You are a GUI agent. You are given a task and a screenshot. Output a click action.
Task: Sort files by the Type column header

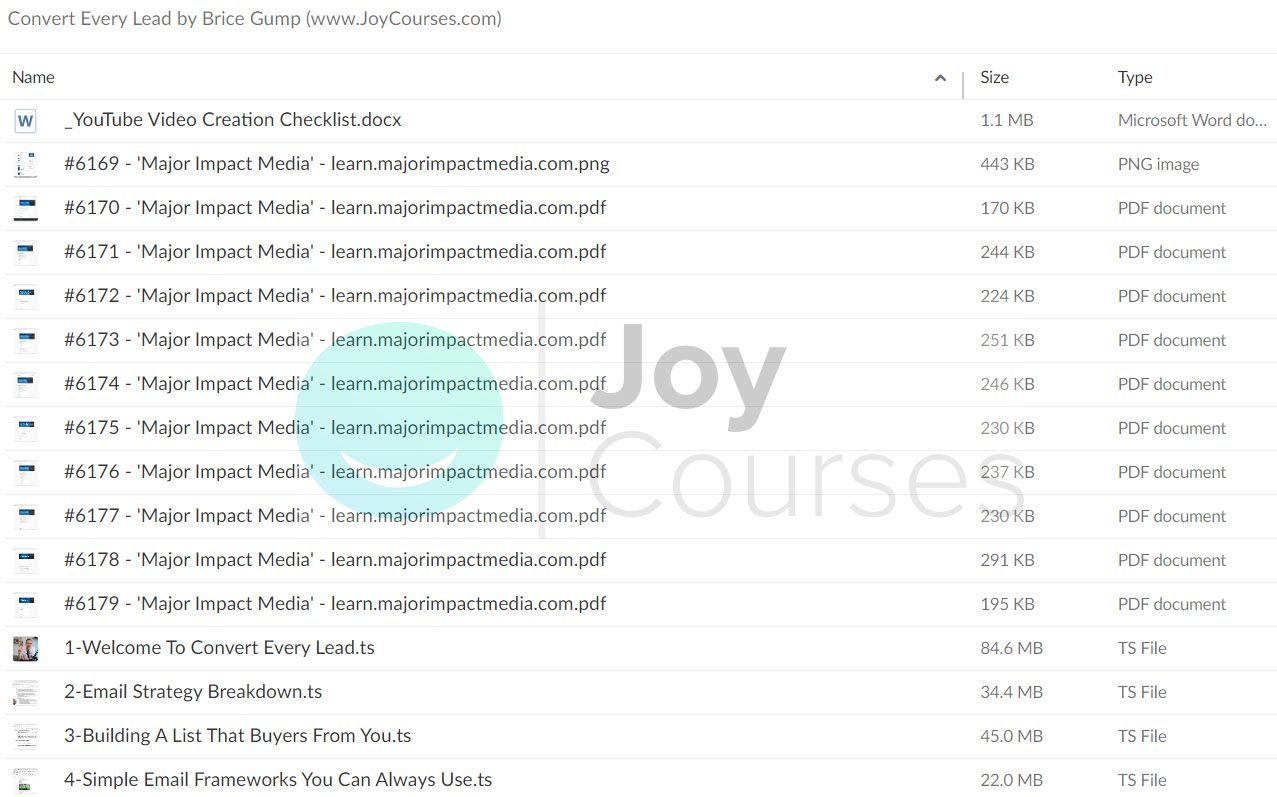pos(1135,77)
